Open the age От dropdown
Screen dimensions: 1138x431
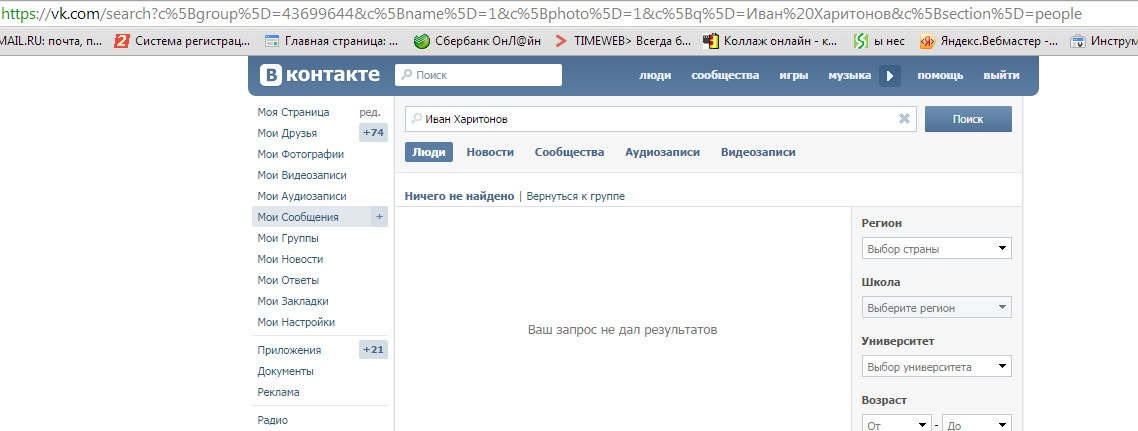(x=896, y=424)
